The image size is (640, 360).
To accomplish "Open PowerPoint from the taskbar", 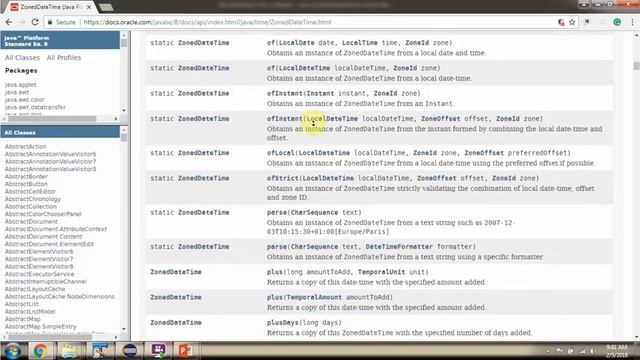I will pyautogui.click(x=185, y=351).
